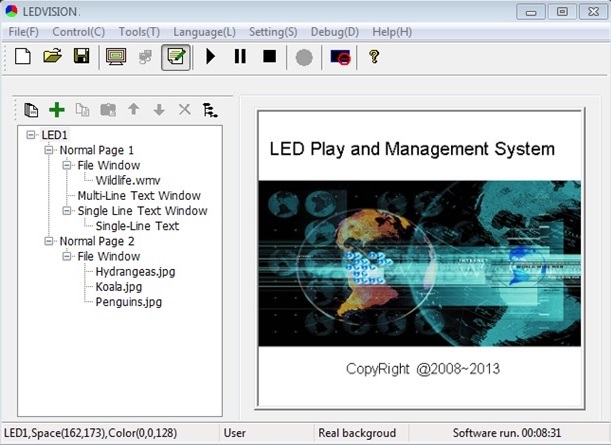Open the Tools(T) menu
Image resolution: width=611 pixels, height=445 pixels.
140,32
